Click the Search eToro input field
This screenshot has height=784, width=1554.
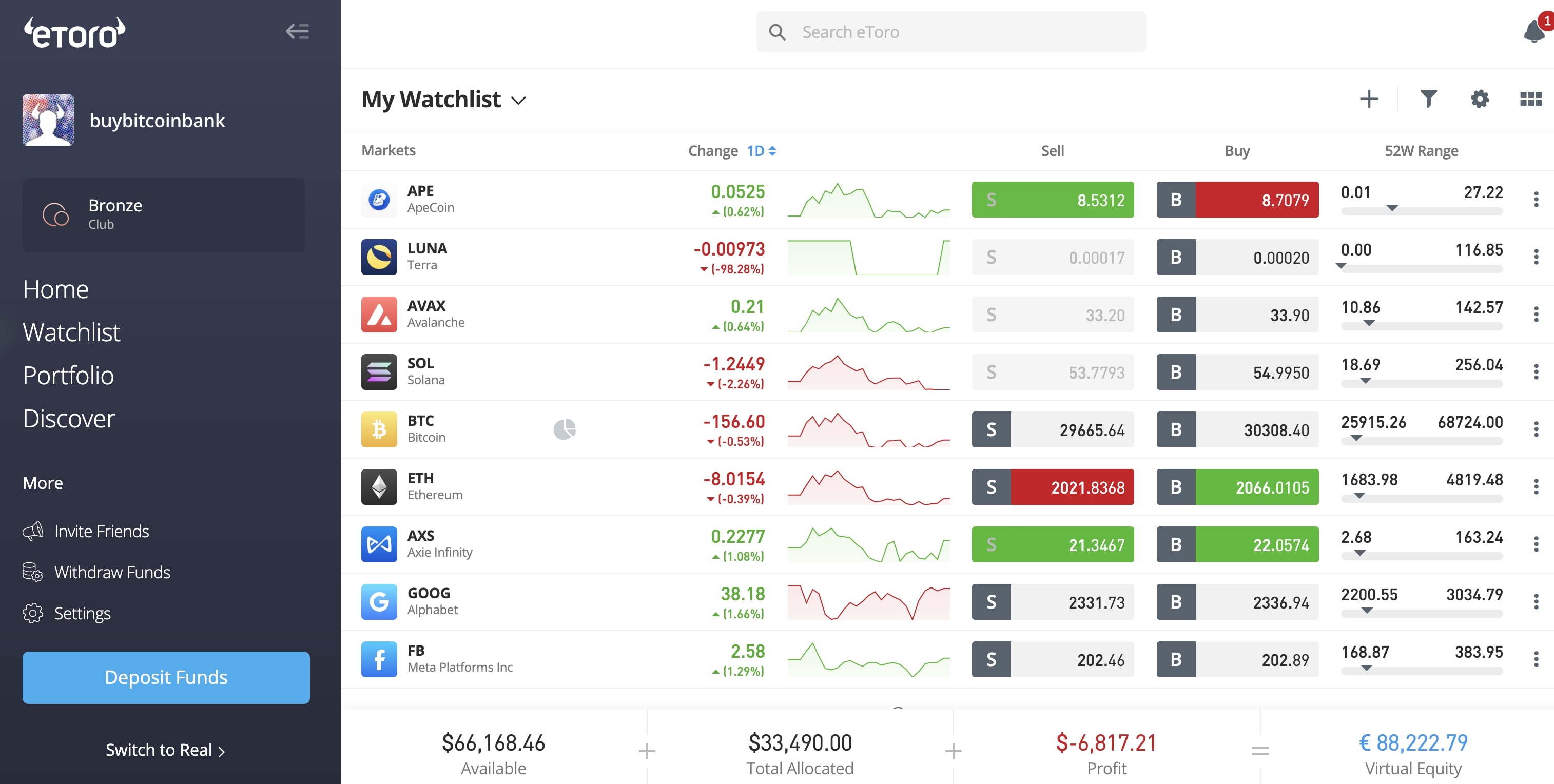(951, 32)
